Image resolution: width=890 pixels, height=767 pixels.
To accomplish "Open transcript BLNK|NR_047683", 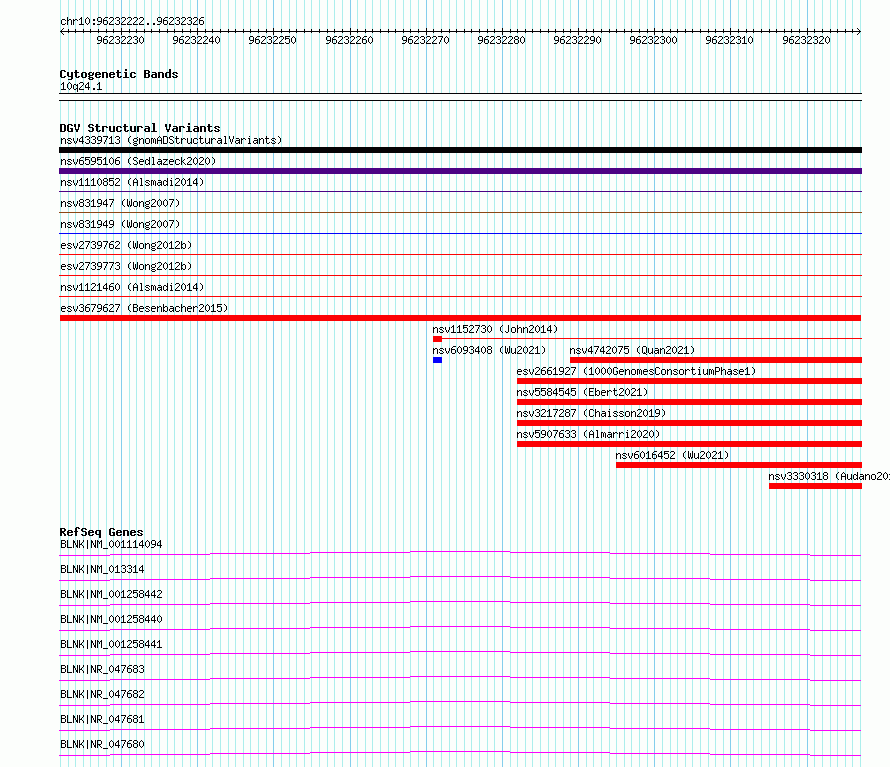I will (x=102, y=669).
